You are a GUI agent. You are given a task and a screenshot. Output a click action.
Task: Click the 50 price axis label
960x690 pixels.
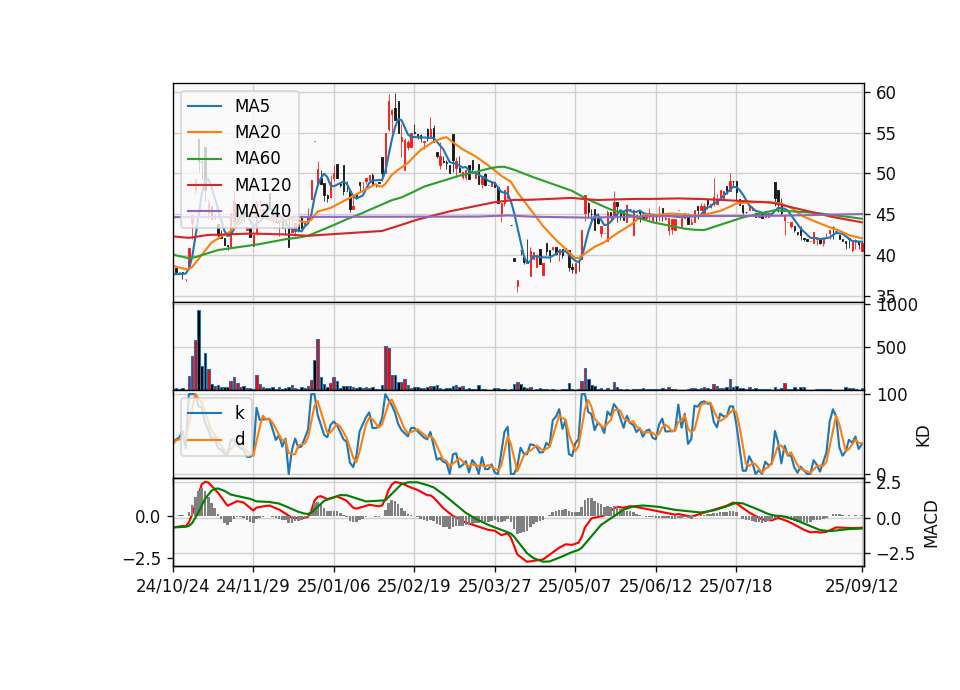coord(886,174)
